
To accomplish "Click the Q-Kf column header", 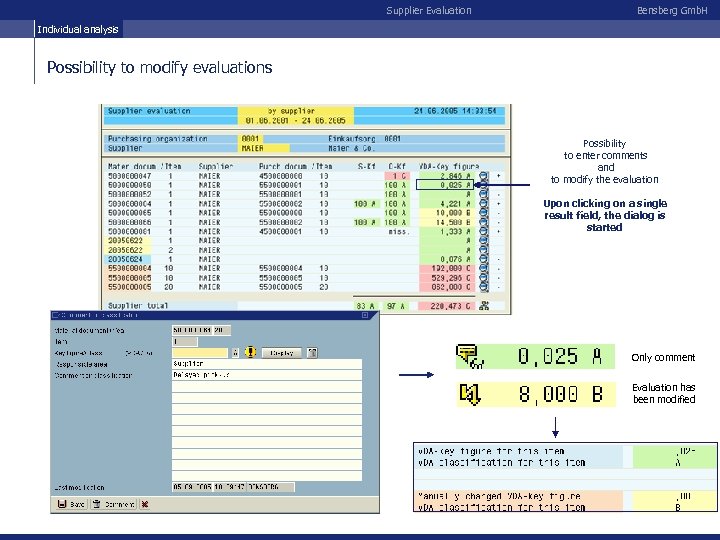I will click(397, 166).
